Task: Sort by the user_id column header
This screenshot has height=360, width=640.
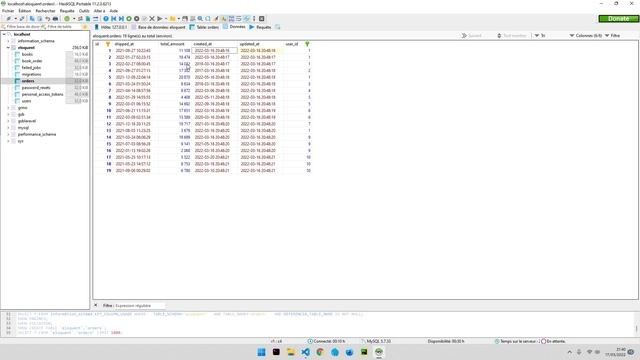Action: coord(292,44)
